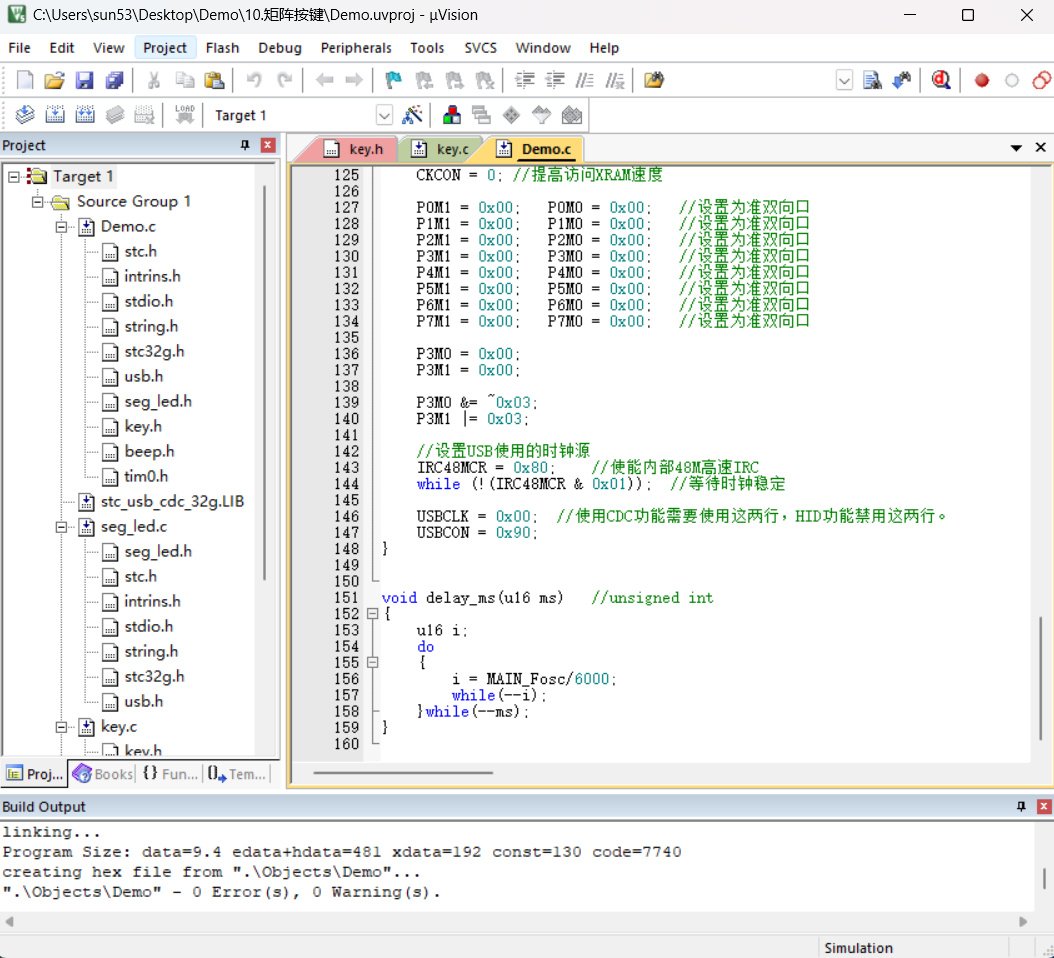Collapse the Source Group 1 folder
Image resolution: width=1054 pixels, height=958 pixels.
(x=38, y=202)
